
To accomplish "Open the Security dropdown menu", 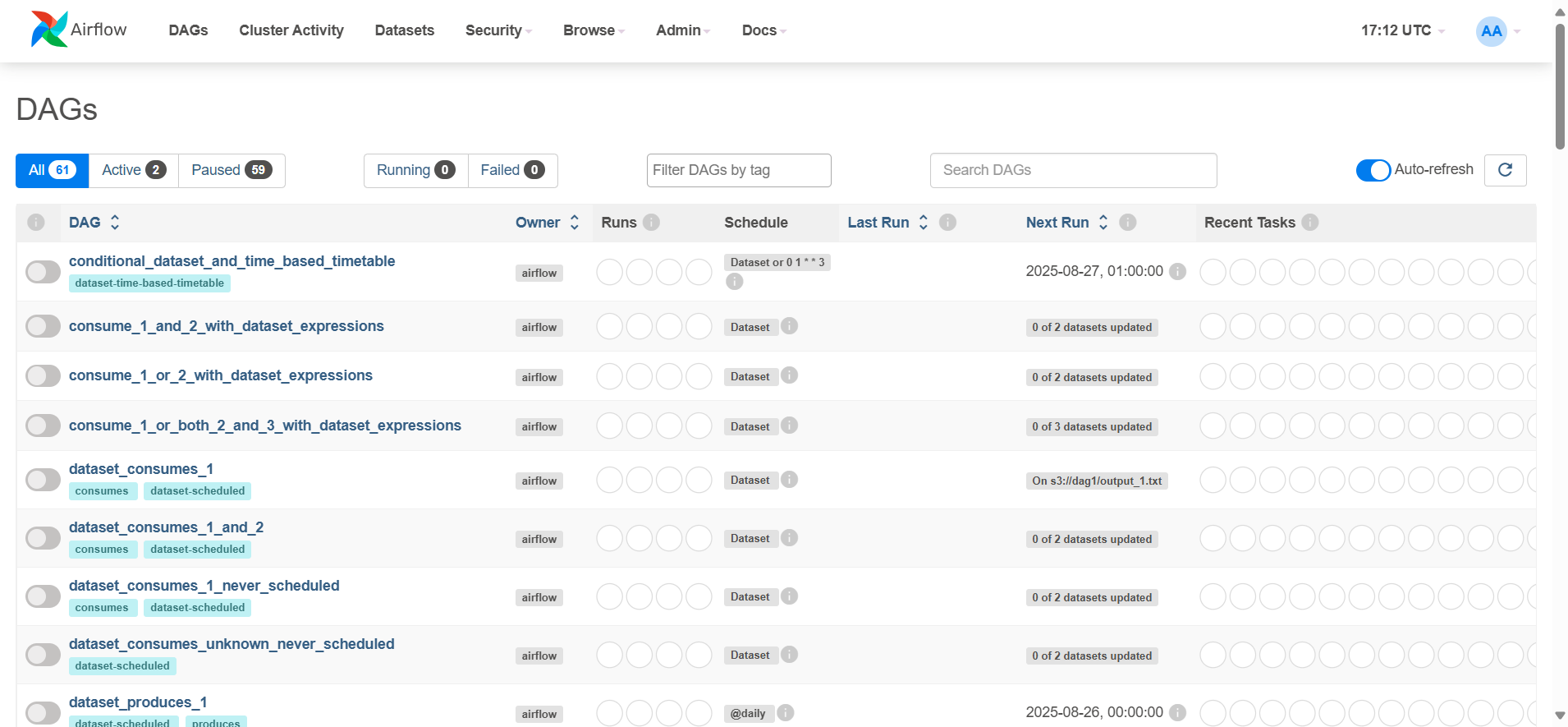I will coord(498,30).
